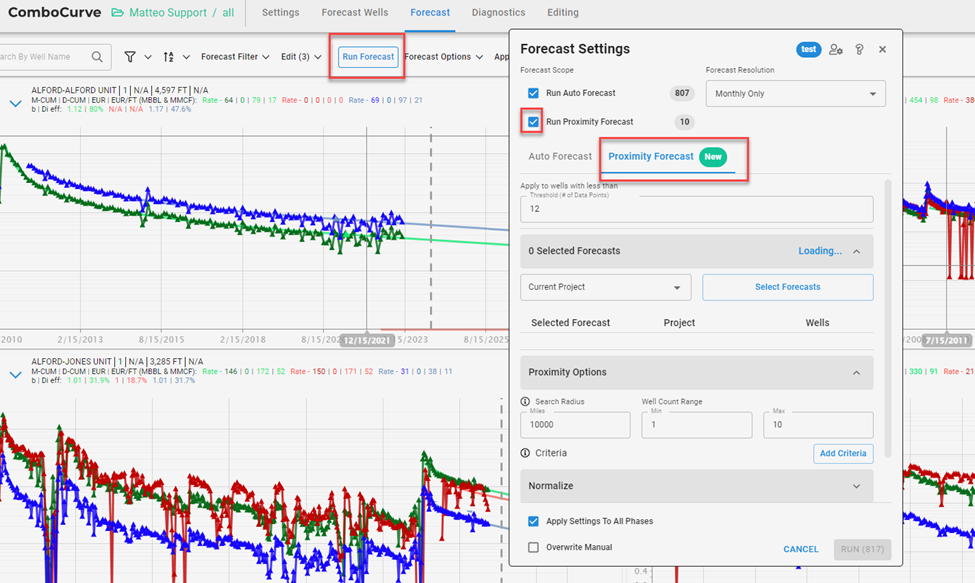This screenshot has height=583, width=975.
Task: Switch to the Auto Forecast tab
Action: 560,157
